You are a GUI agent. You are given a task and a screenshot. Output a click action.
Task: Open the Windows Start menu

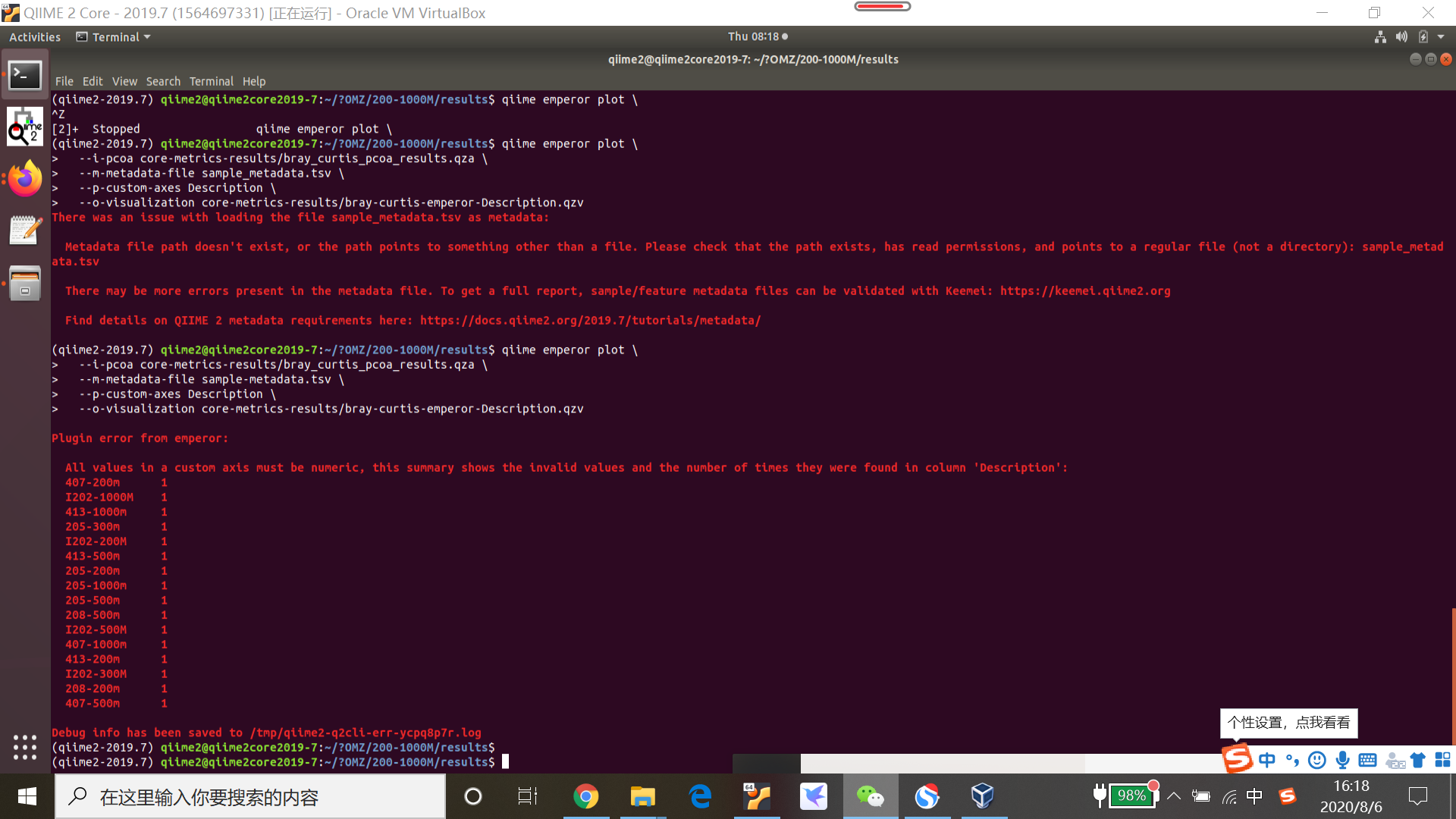27,796
